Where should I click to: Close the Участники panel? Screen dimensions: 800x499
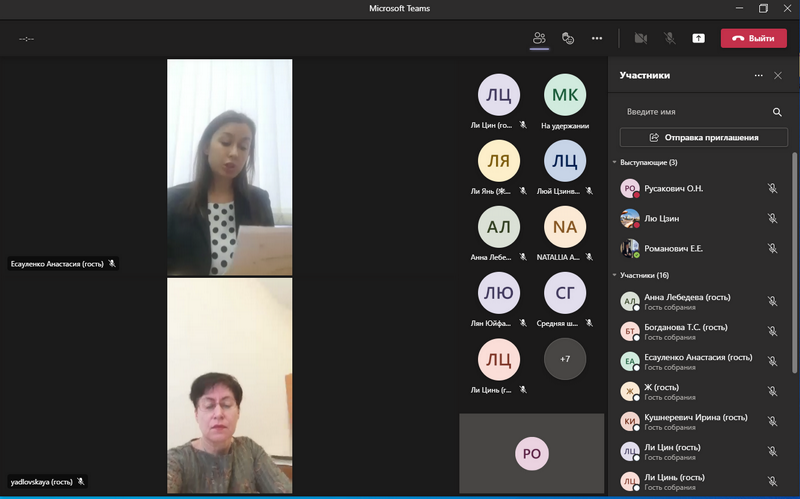tap(778, 76)
